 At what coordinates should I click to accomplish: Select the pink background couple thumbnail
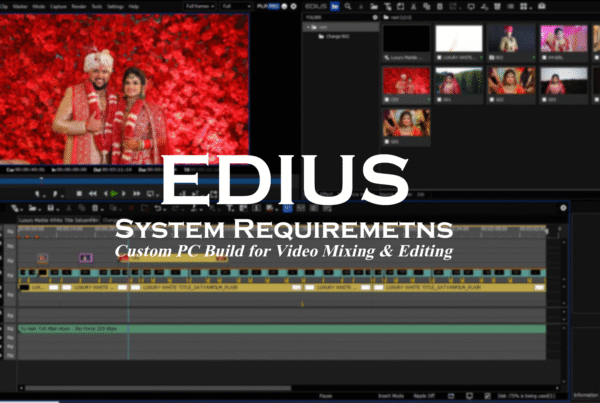pos(564,39)
